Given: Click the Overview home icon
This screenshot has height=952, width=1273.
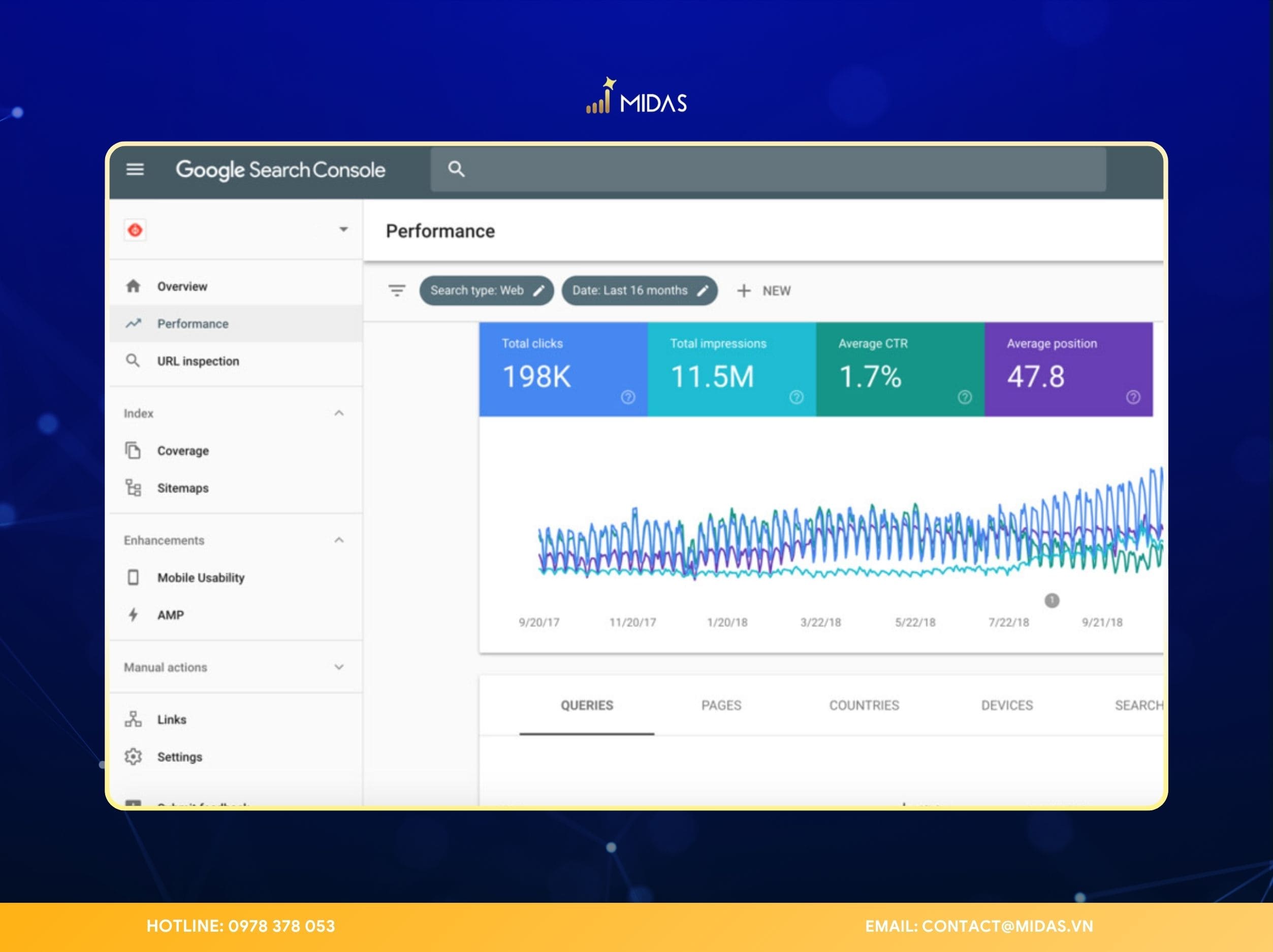Looking at the screenshot, I should click(x=134, y=286).
